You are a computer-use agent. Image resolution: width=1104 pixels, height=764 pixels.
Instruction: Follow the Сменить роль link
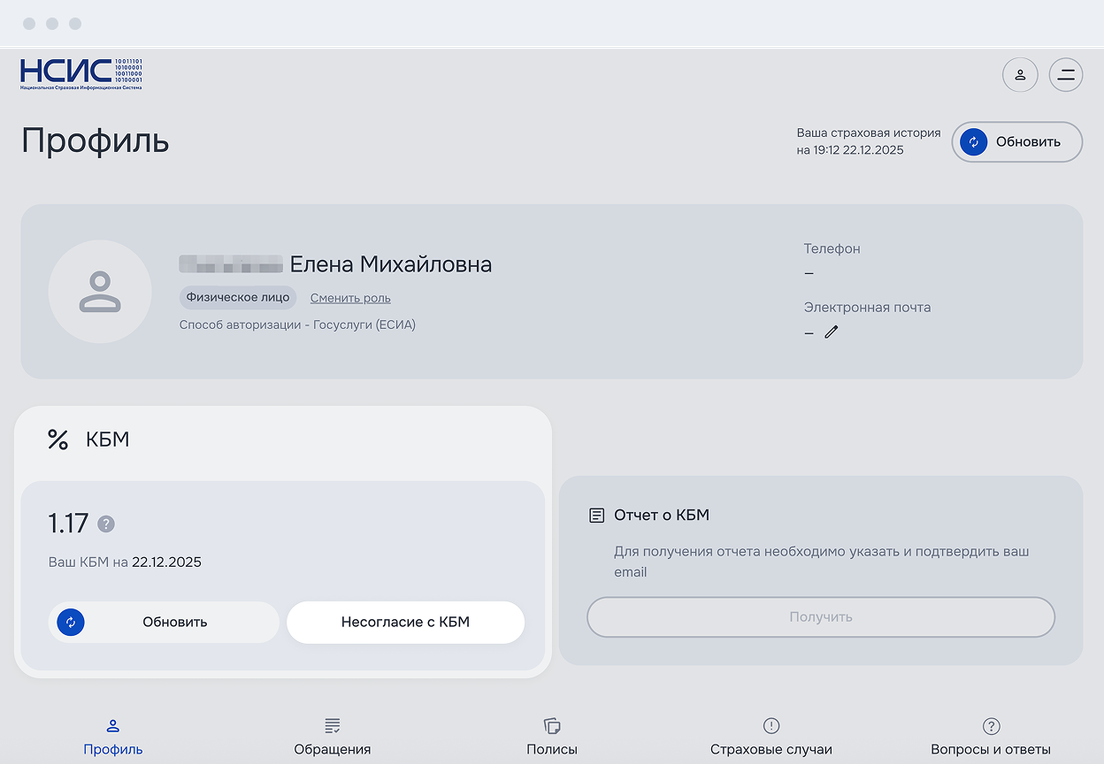pos(350,298)
